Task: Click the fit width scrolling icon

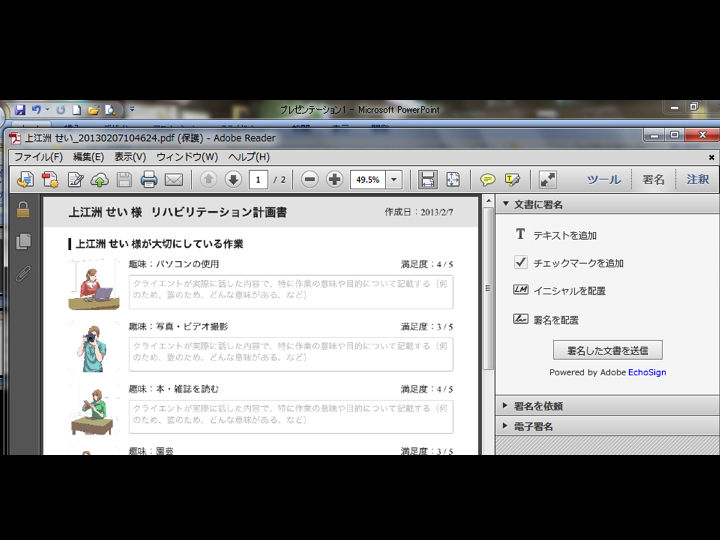Action: 428,180
